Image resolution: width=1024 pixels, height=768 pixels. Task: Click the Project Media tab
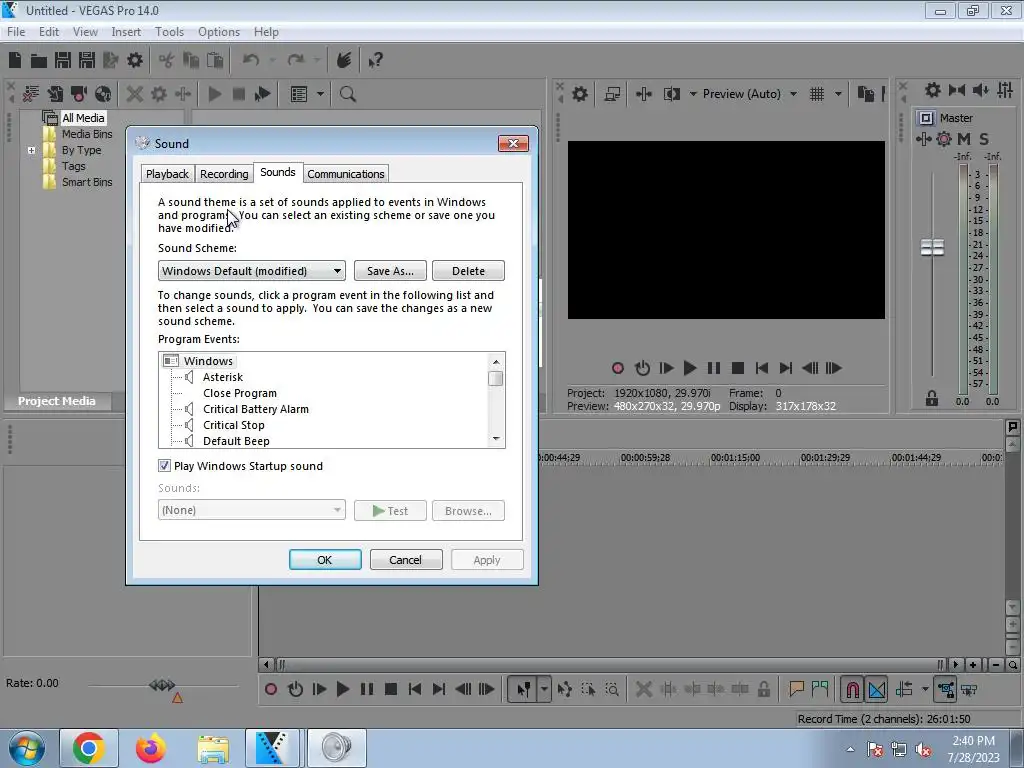[x=57, y=401]
